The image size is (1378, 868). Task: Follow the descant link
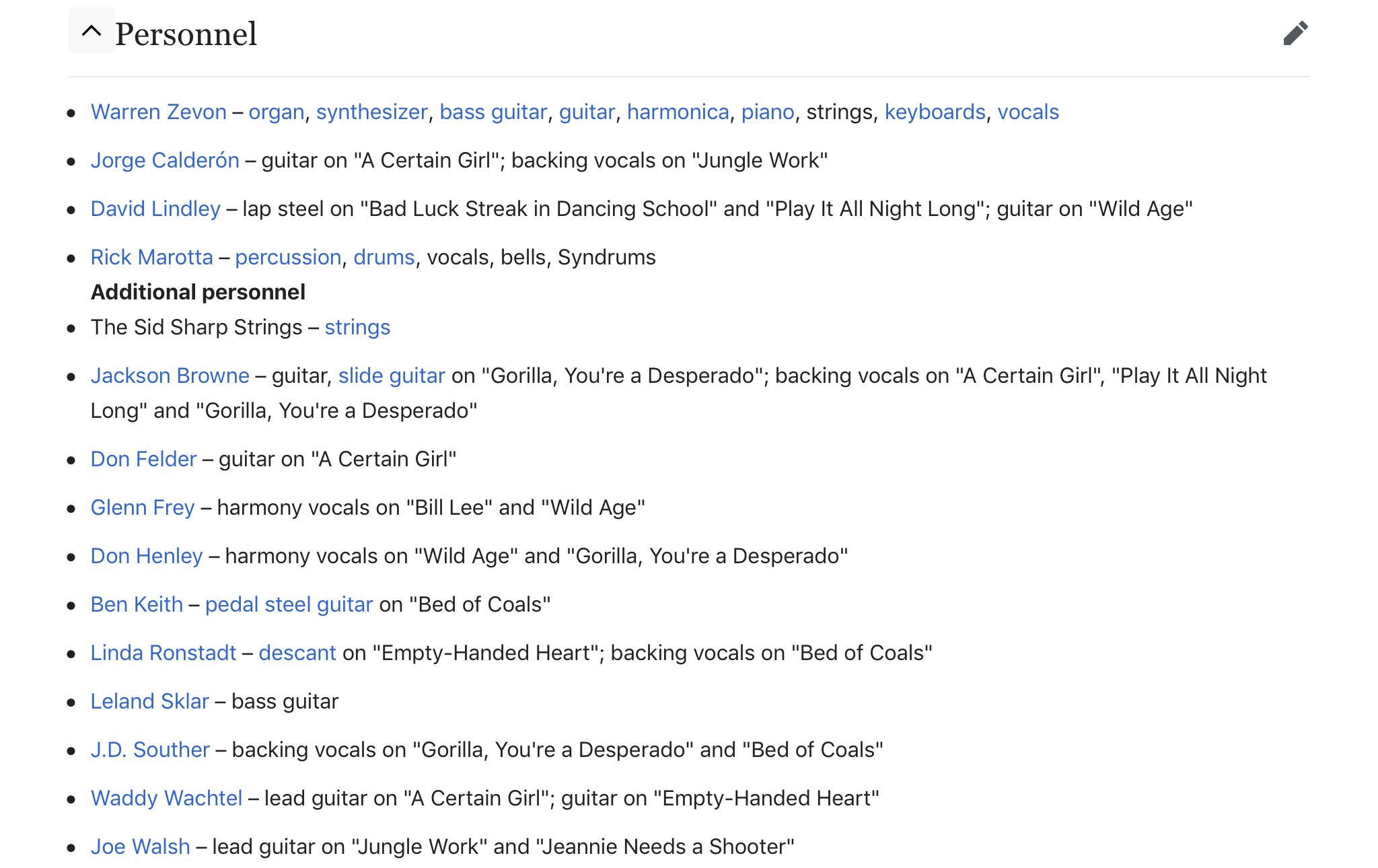click(297, 653)
